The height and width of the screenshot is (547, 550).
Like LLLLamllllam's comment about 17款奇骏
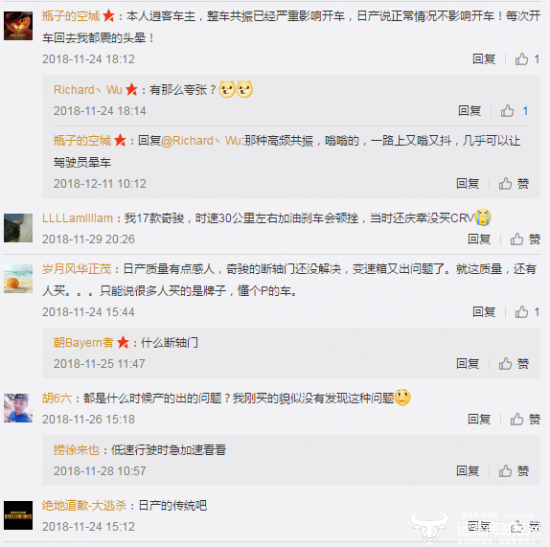tap(517, 239)
